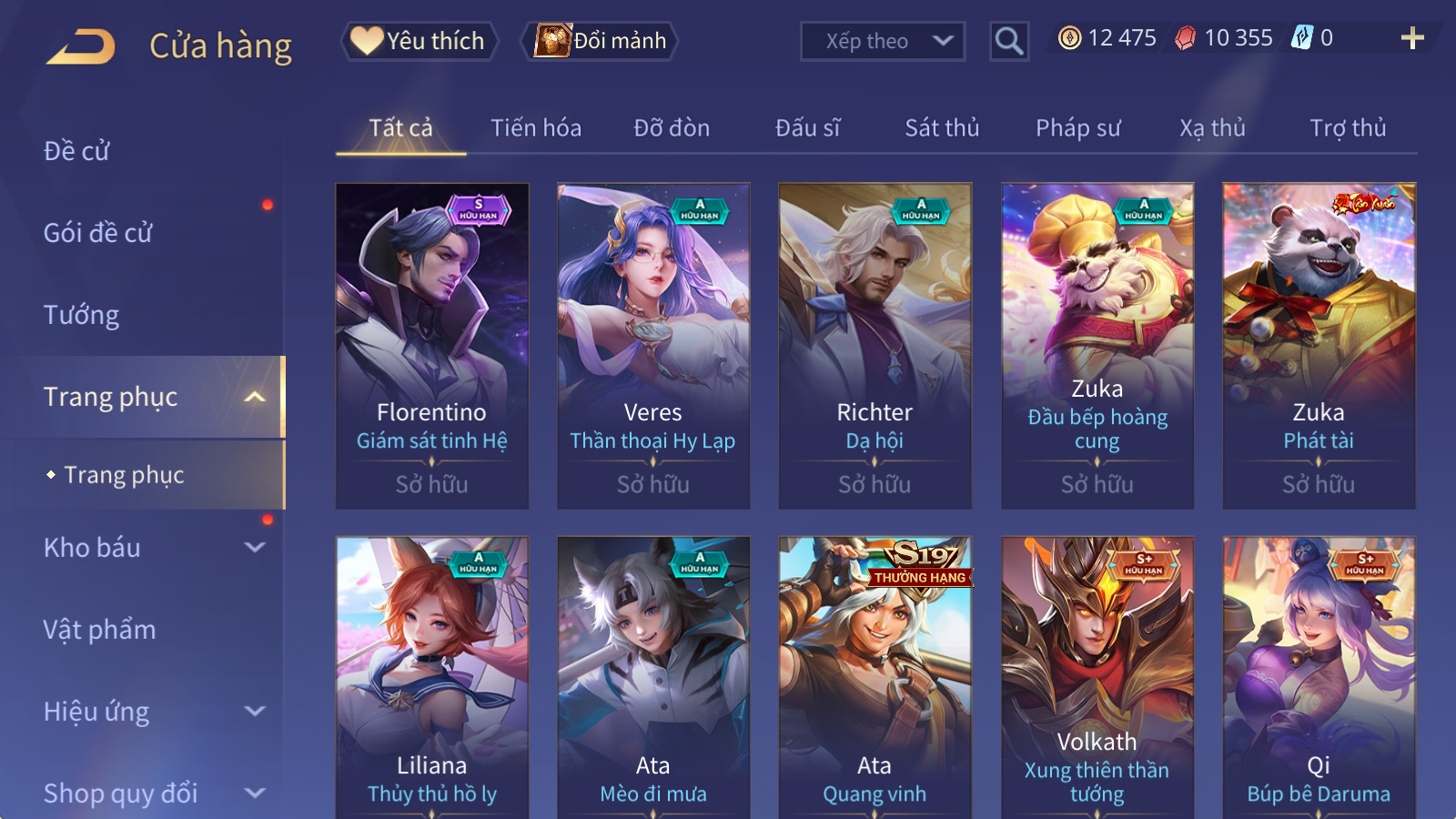
Task: Open Đổi mảnh shard exchange button
Action: (x=599, y=41)
